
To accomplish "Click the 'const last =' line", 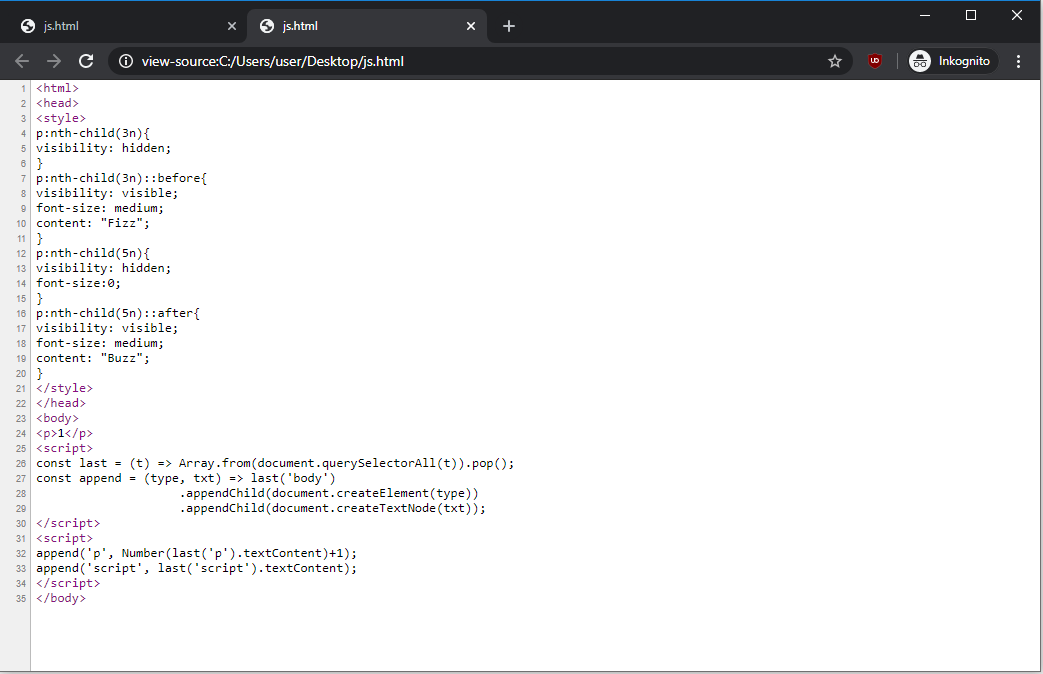I will pyautogui.click(x=275, y=463).
